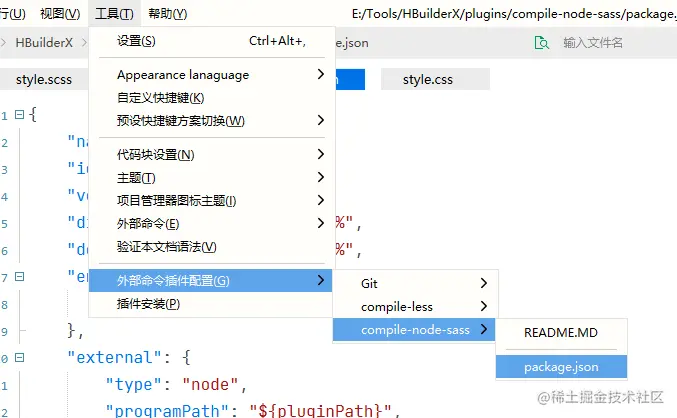Select 自定义快捷键(K) menu entry

click(212, 98)
